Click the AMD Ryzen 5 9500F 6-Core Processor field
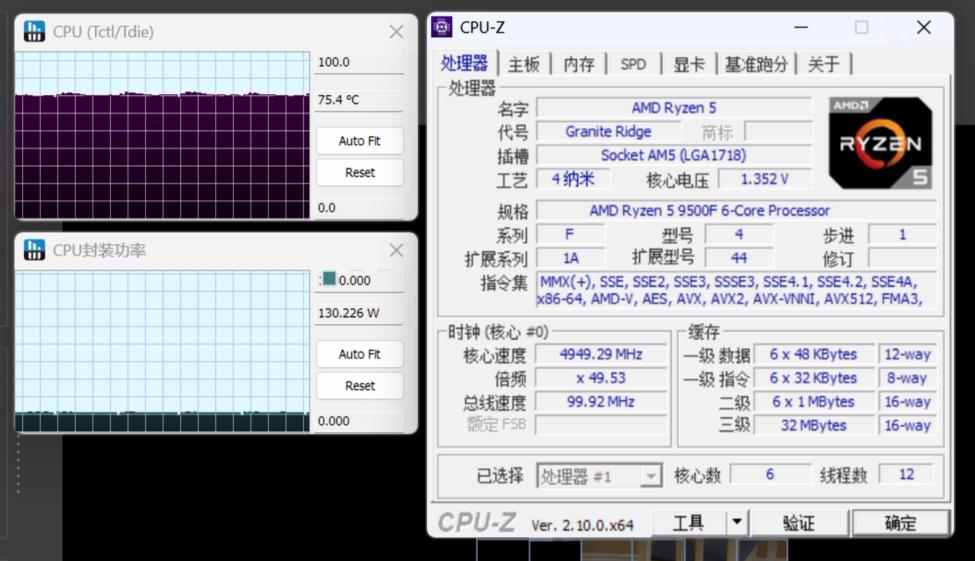 736,210
